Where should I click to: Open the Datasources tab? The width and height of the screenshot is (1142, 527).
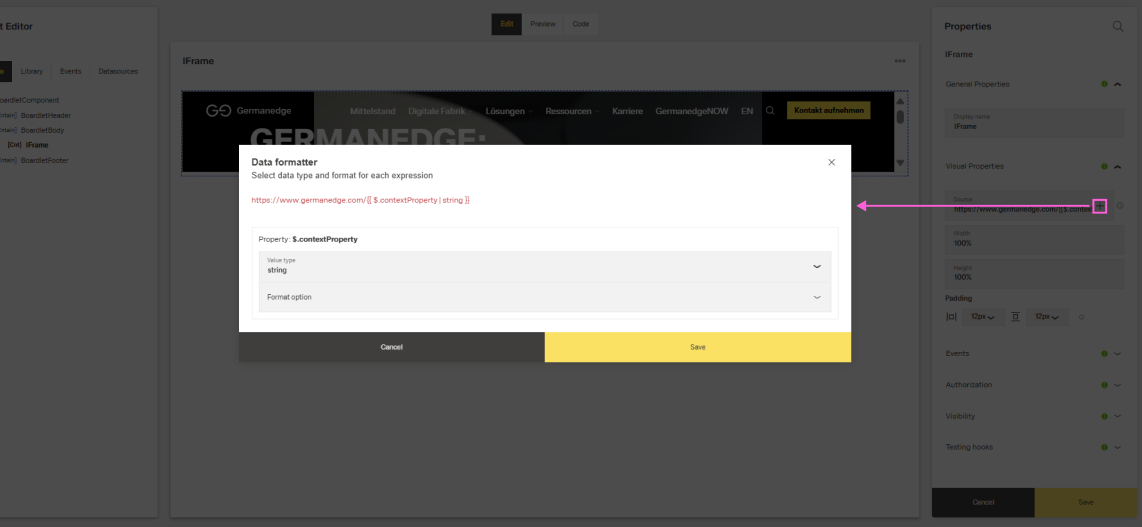[118, 71]
